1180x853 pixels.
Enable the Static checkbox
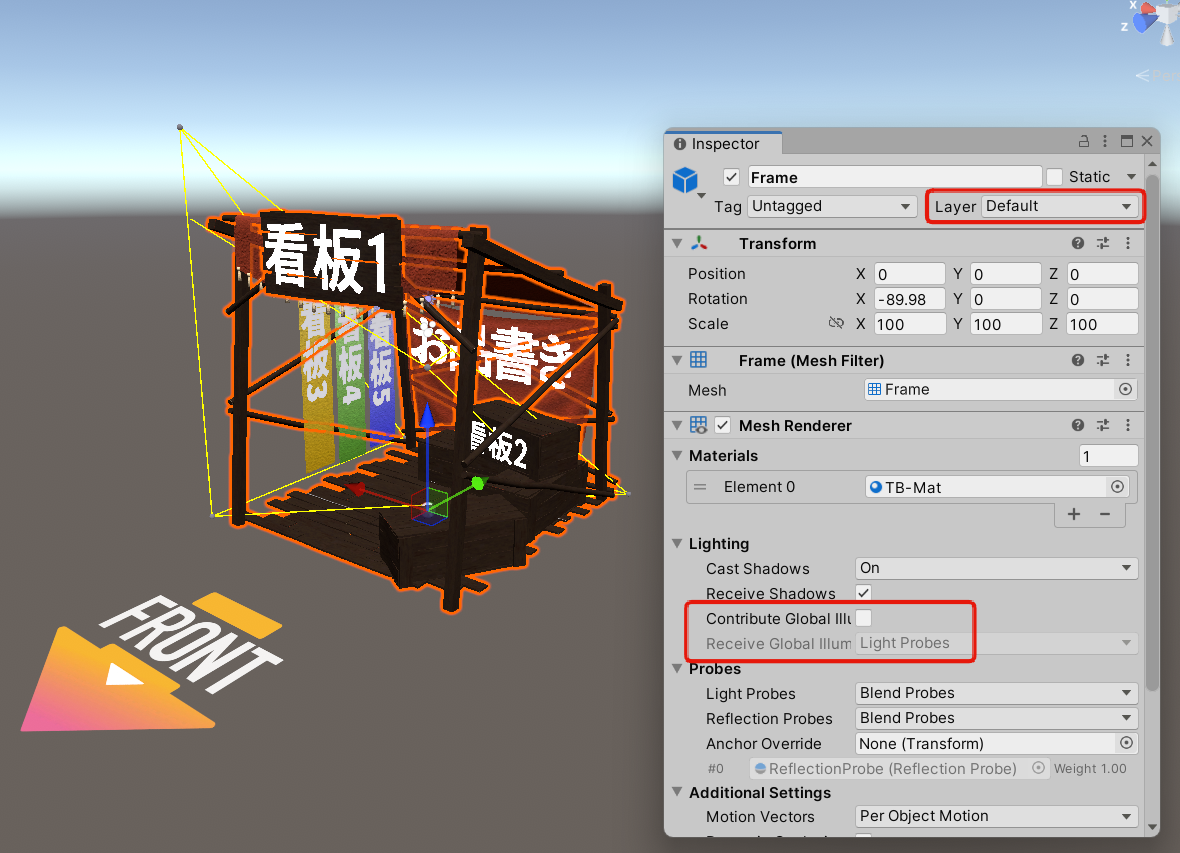pos(1054,177)
